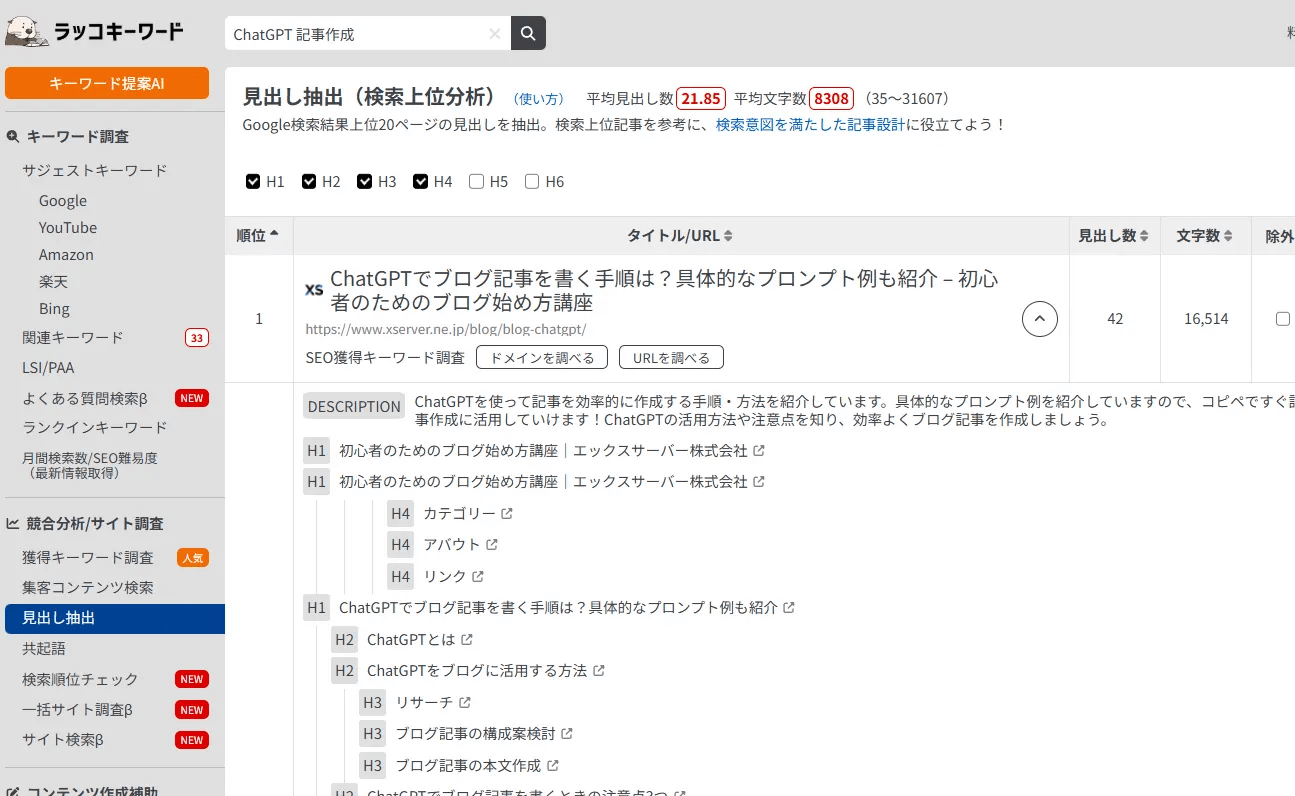The width and height of the screenshot is (1295, 796).
Task: Sort table by 見出し数 column
Action: point(1113,236)
